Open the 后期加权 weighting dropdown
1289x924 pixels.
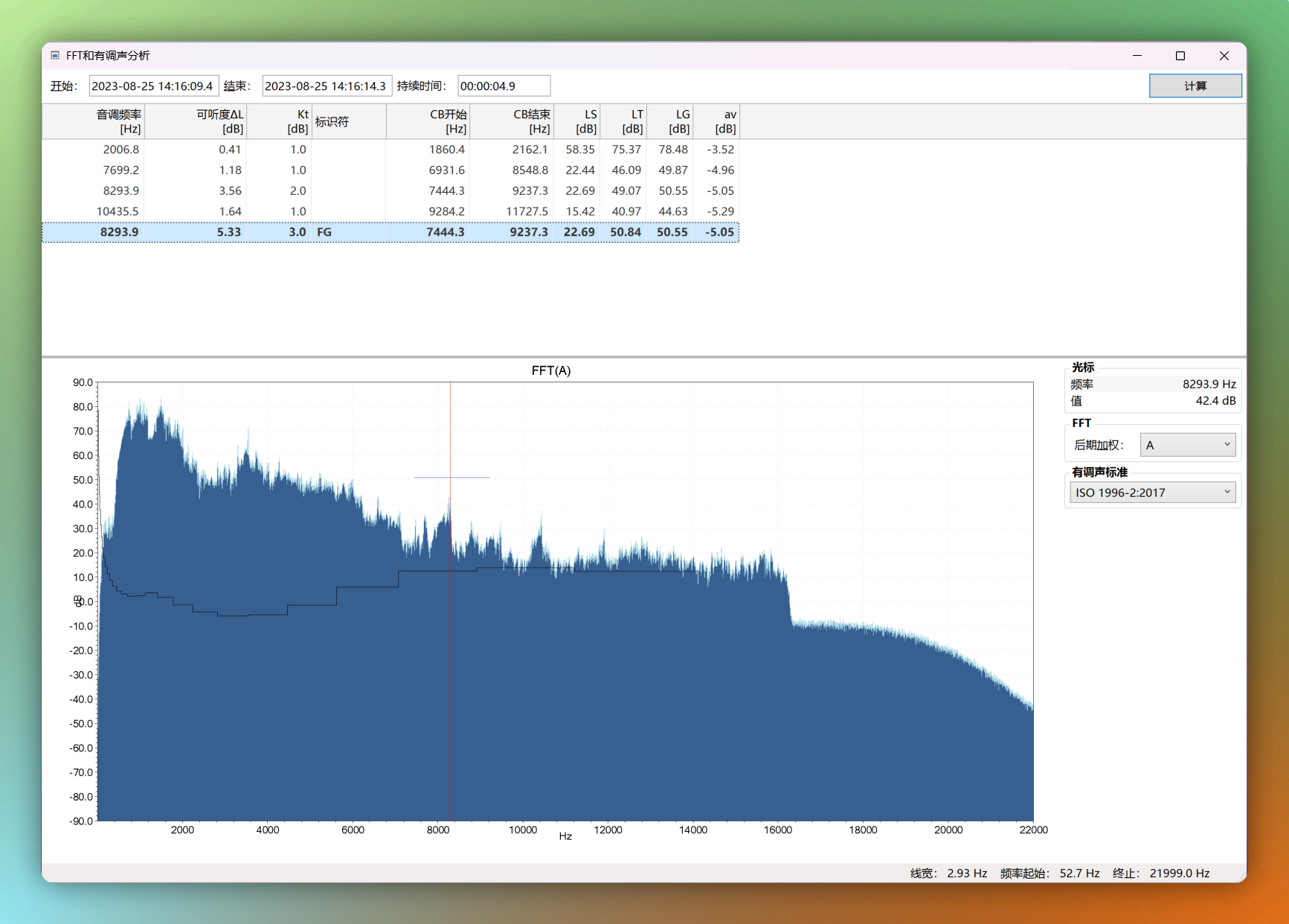point(1188,445)
